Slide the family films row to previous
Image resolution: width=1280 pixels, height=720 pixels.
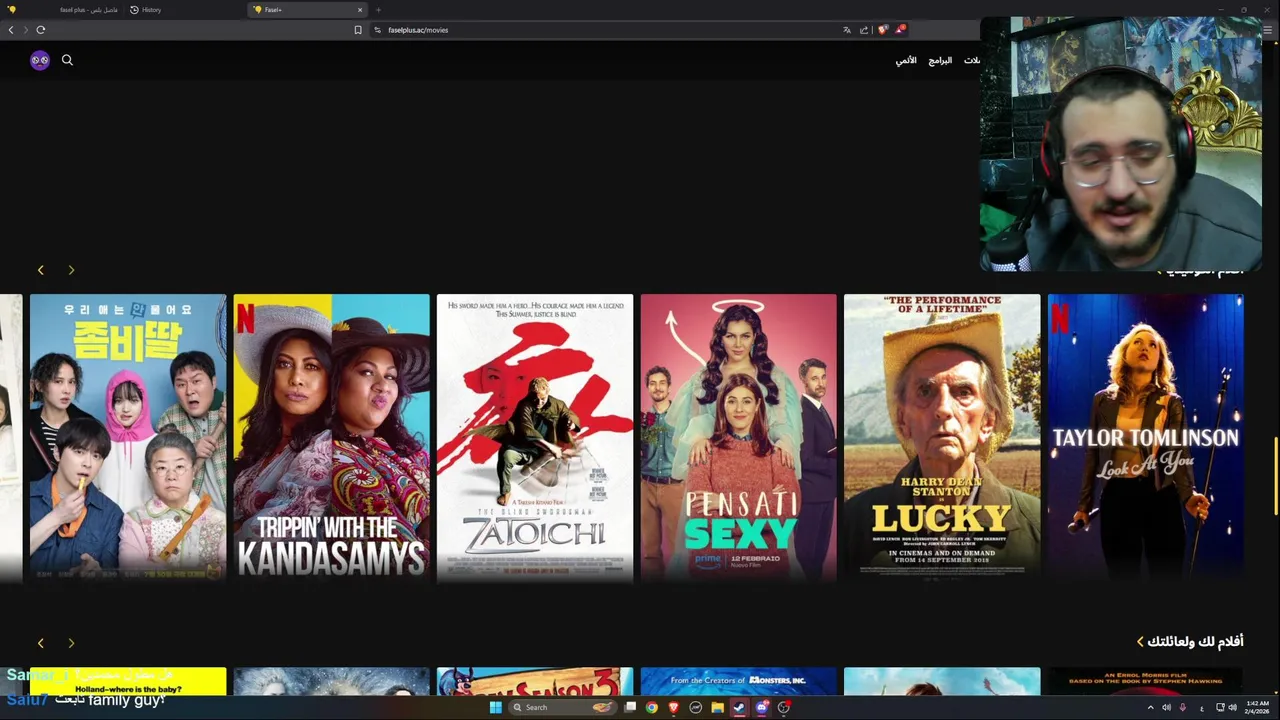pos(41,643)
